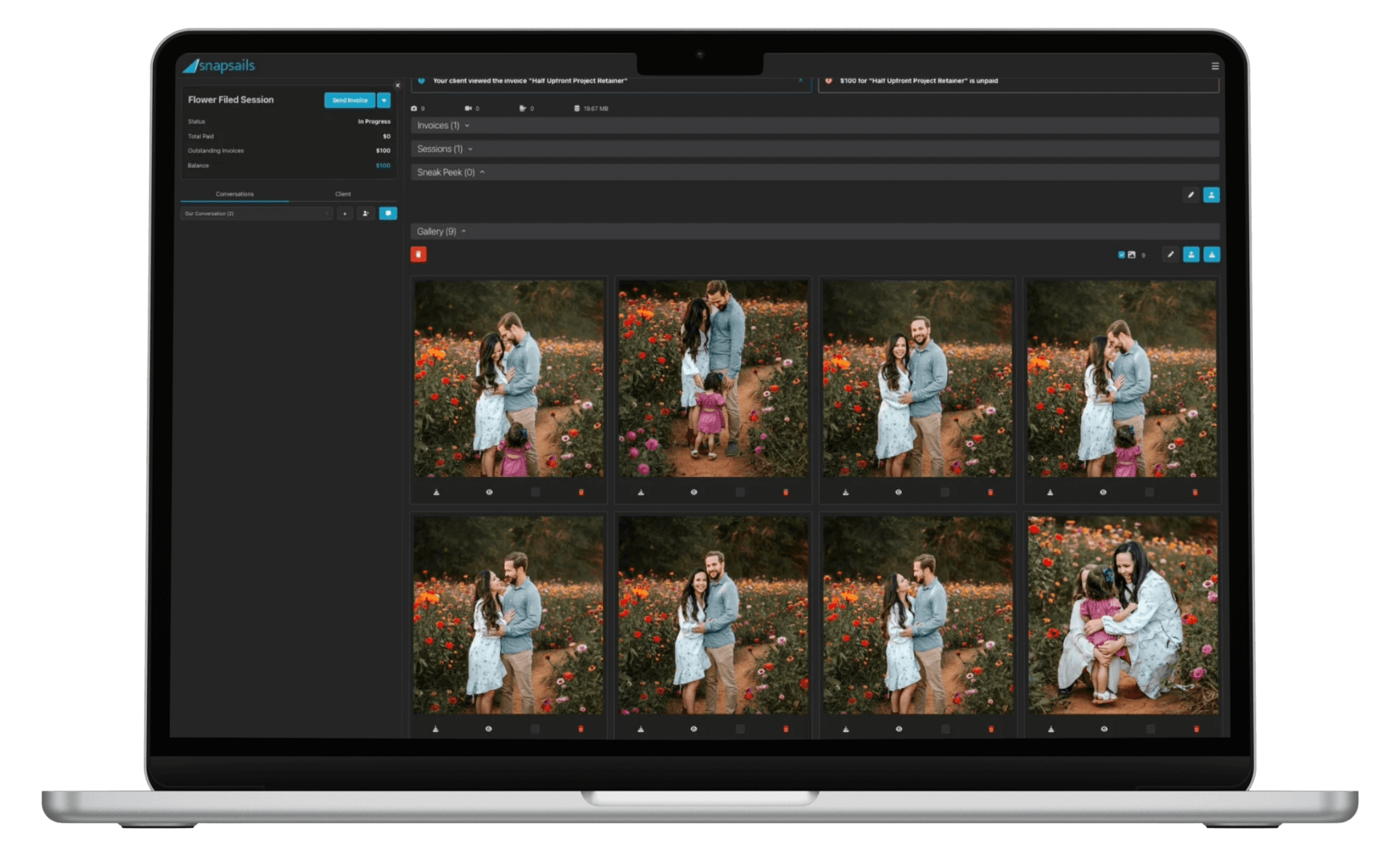
Task: Click the add participant icon in Conversations
Action: coord(365,213)
